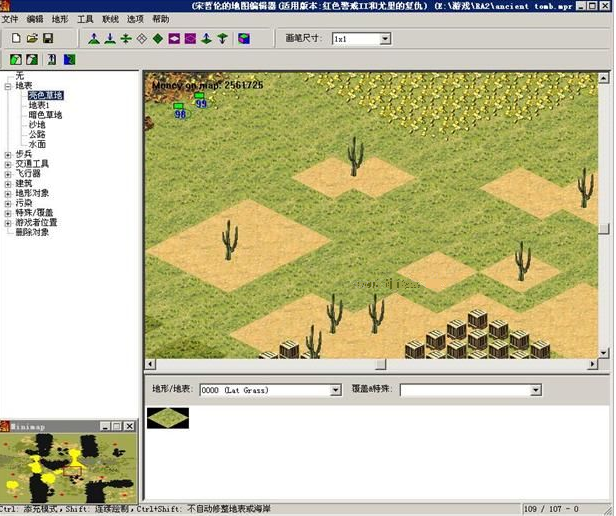Save the map with floppy disk icon
Viewport: 616px width, 516px height.
click(x=48, y=39)
